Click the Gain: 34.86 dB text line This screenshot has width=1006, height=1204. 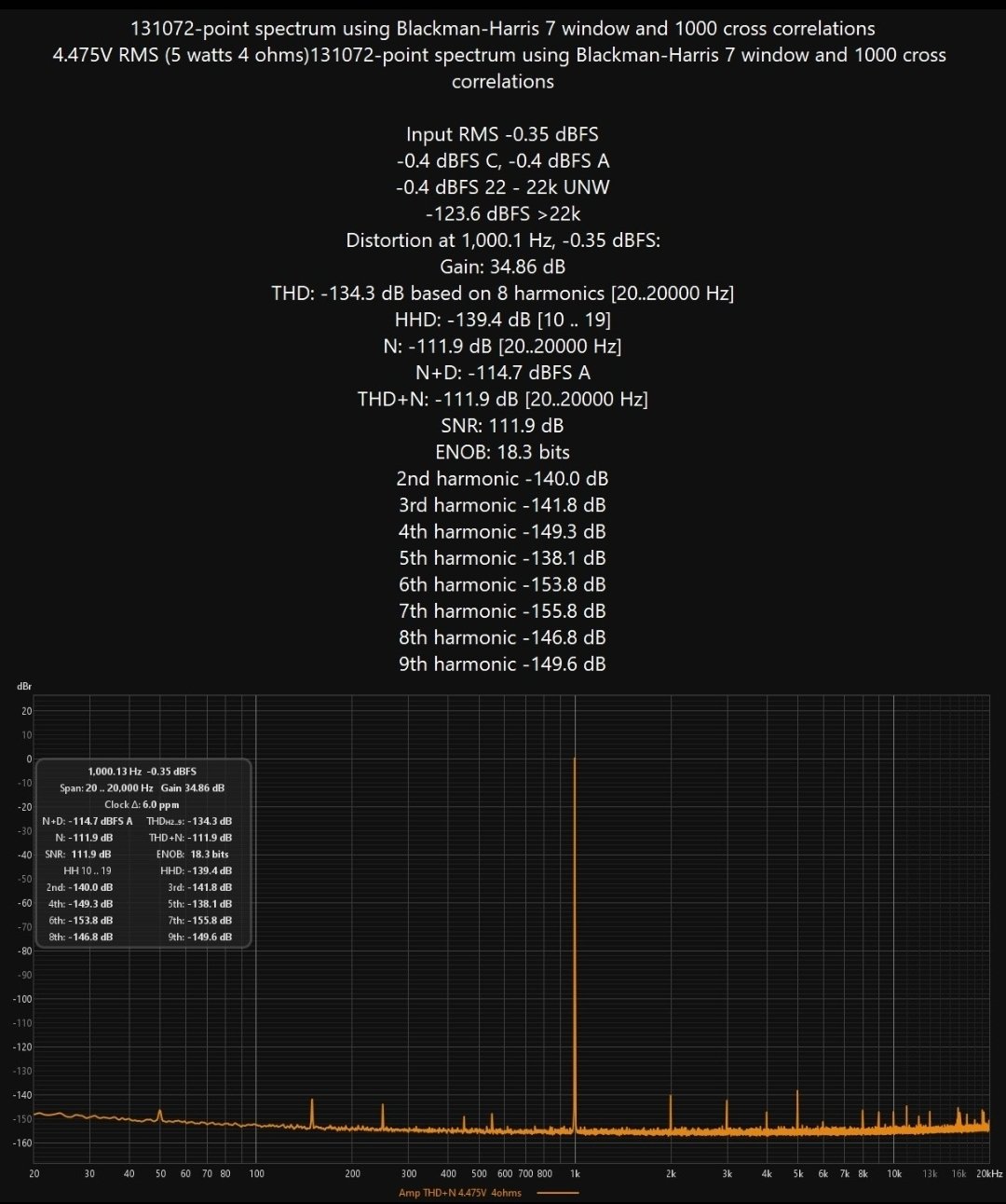click(502, 267)
